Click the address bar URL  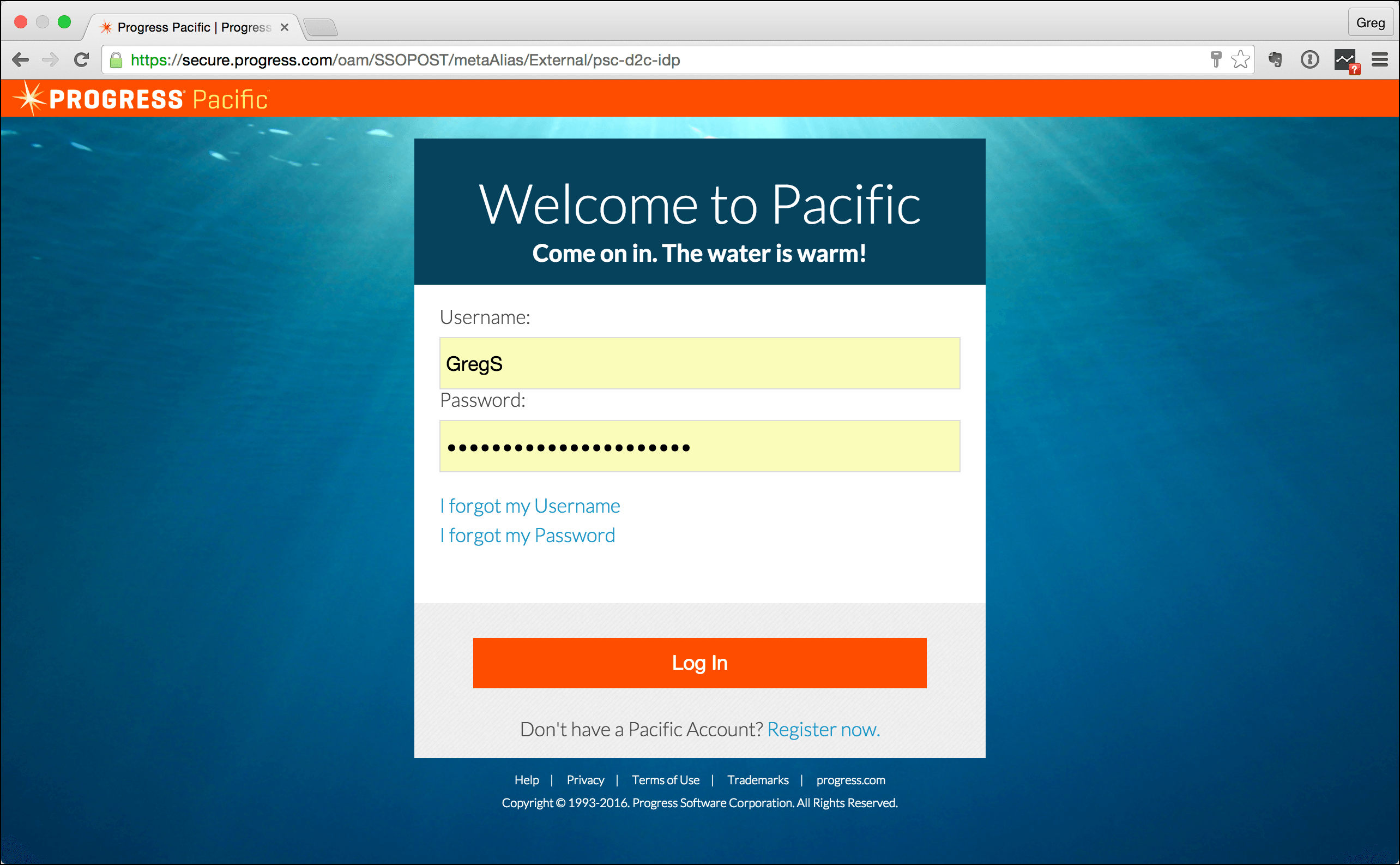click(405, 60)
